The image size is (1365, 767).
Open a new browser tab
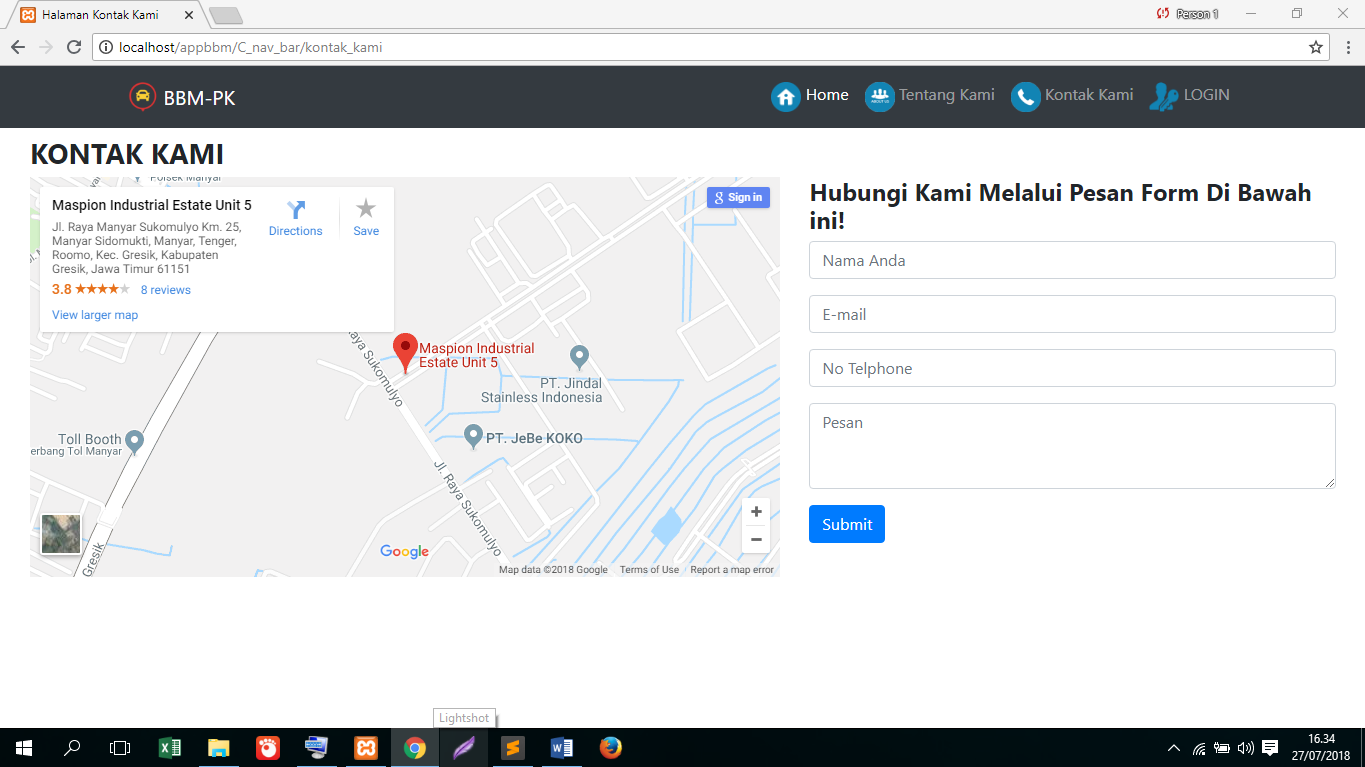(x=226, y=15)
